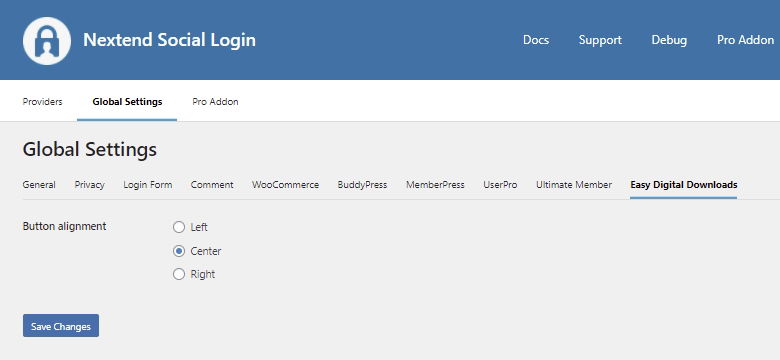Go to the Privacy settings subtab
Viewport: 780px width, 360px height.
pyautogui.click(x=90, y=185)
